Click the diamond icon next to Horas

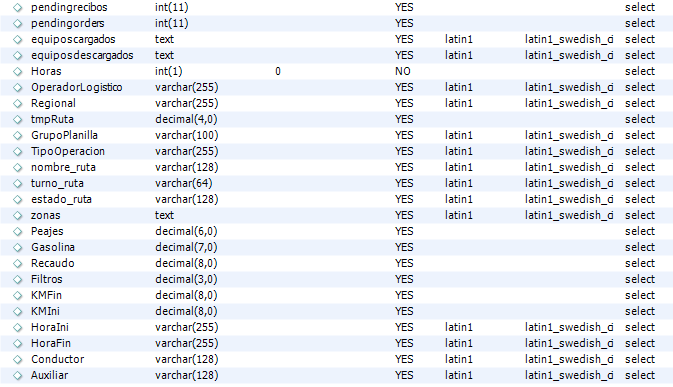pos(18,72)
